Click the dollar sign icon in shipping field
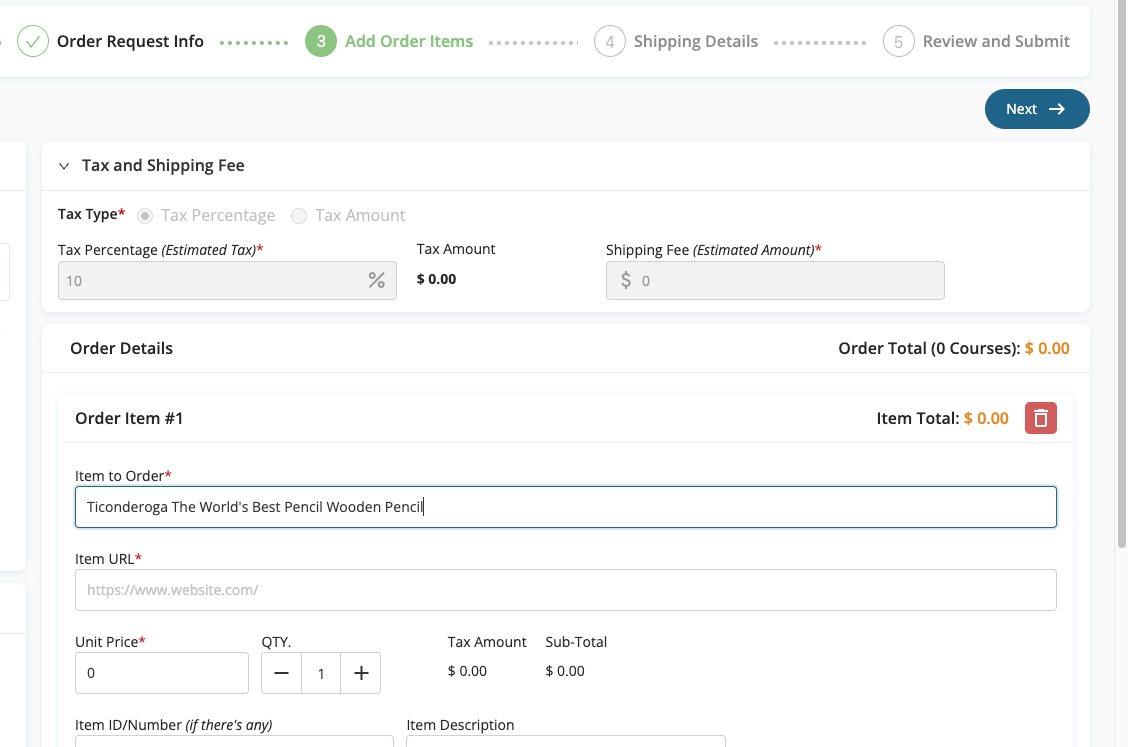1128x747 pixels. click(x=626, y=280)
